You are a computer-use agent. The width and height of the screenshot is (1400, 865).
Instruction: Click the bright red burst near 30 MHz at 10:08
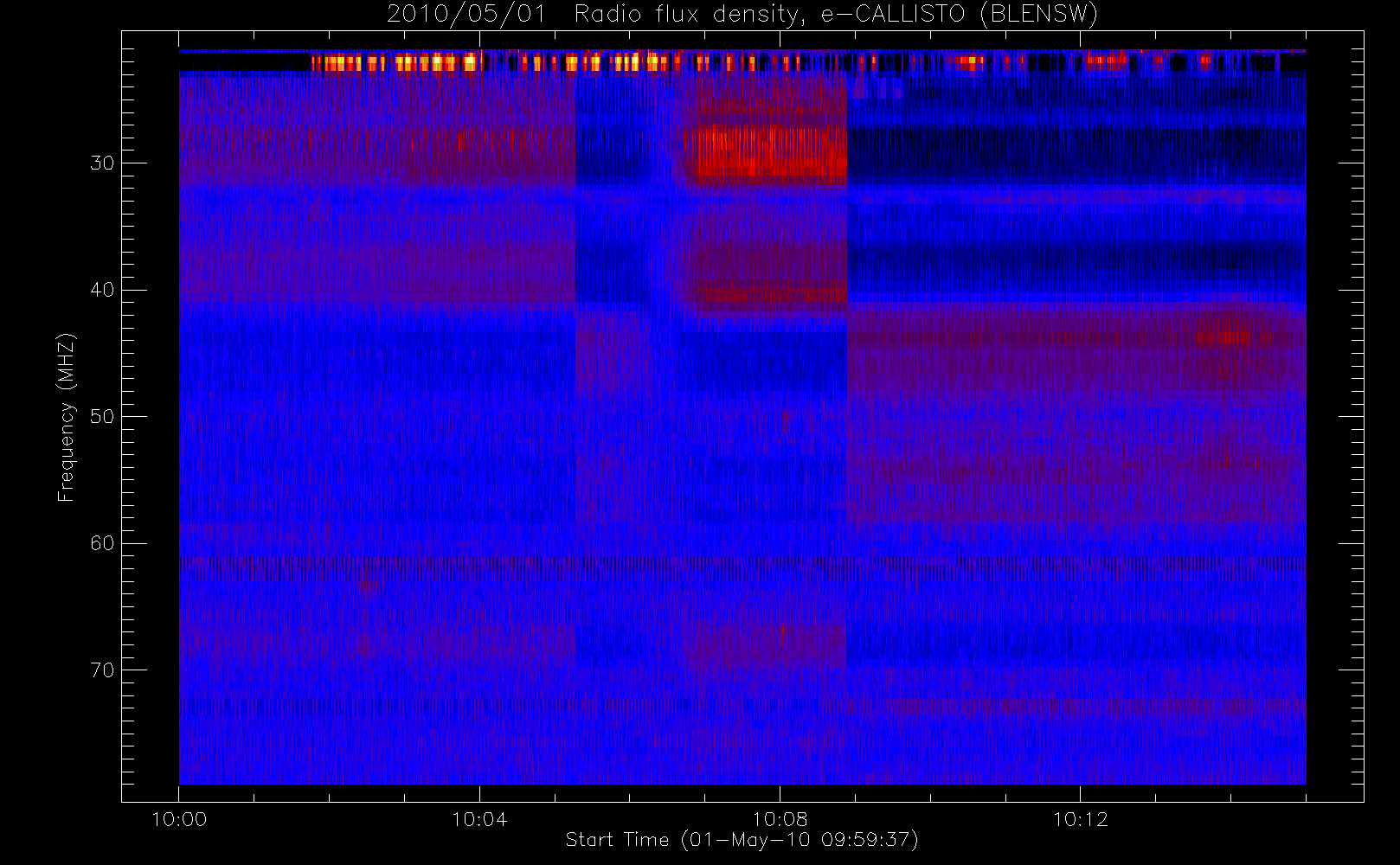(x=771, y=153)
